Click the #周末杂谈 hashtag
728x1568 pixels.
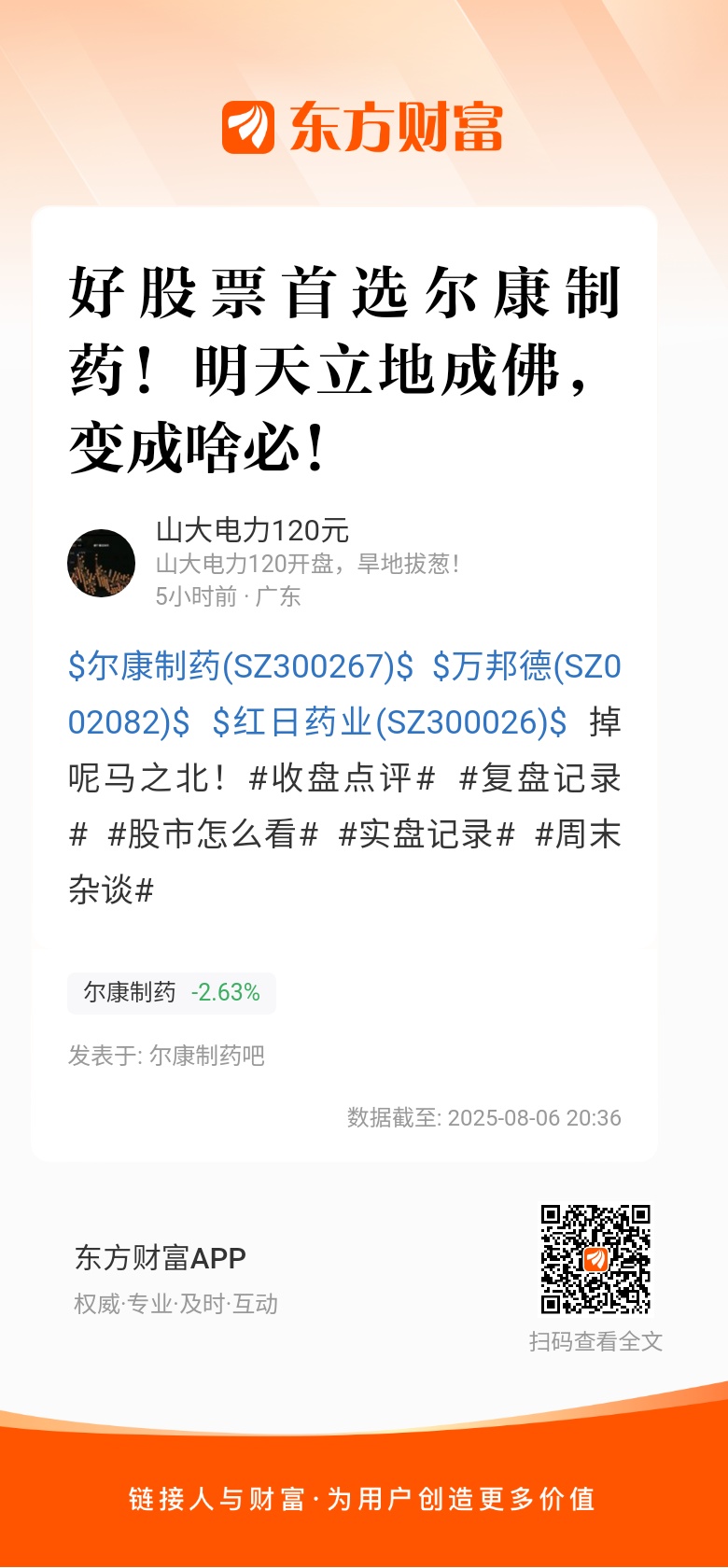coord(345,862)
